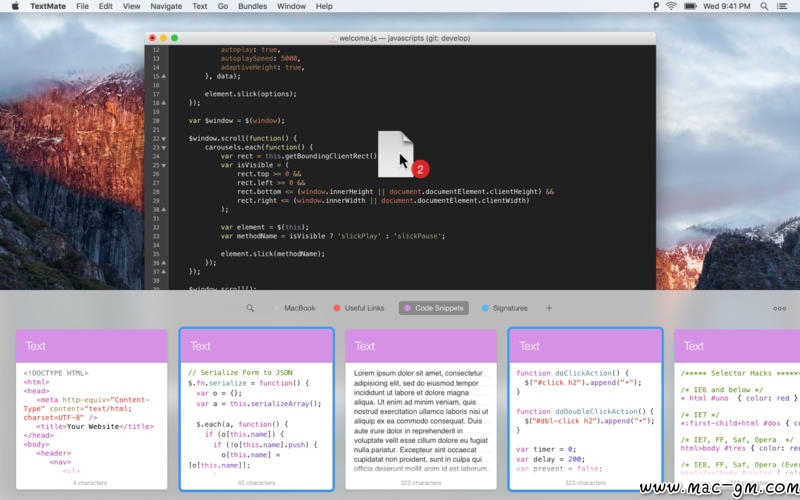Open the three-dot options in the Paste panel
The image size is (800, 500).
pyautogui.click(x=779, y=308)
